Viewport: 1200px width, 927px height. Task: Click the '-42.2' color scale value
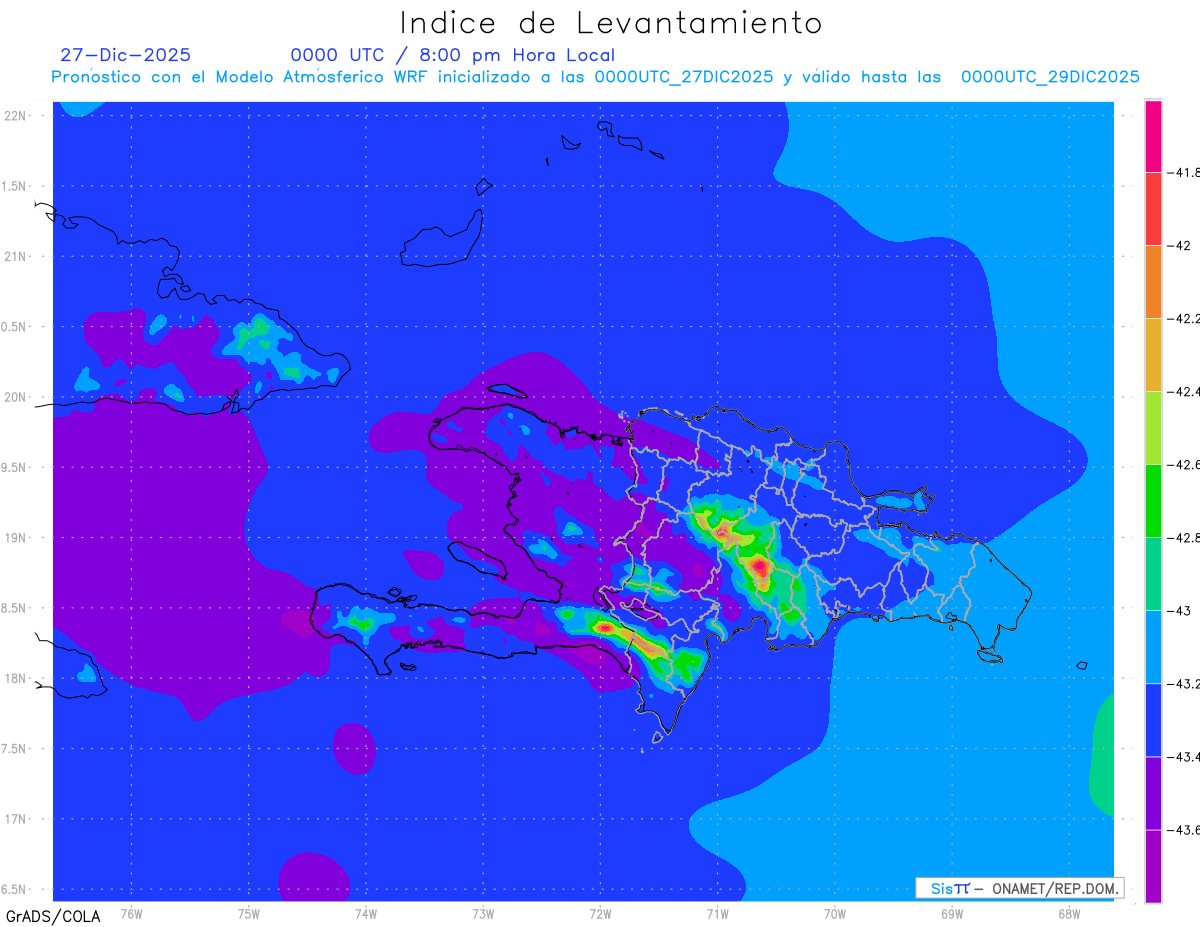[1186, 318]
